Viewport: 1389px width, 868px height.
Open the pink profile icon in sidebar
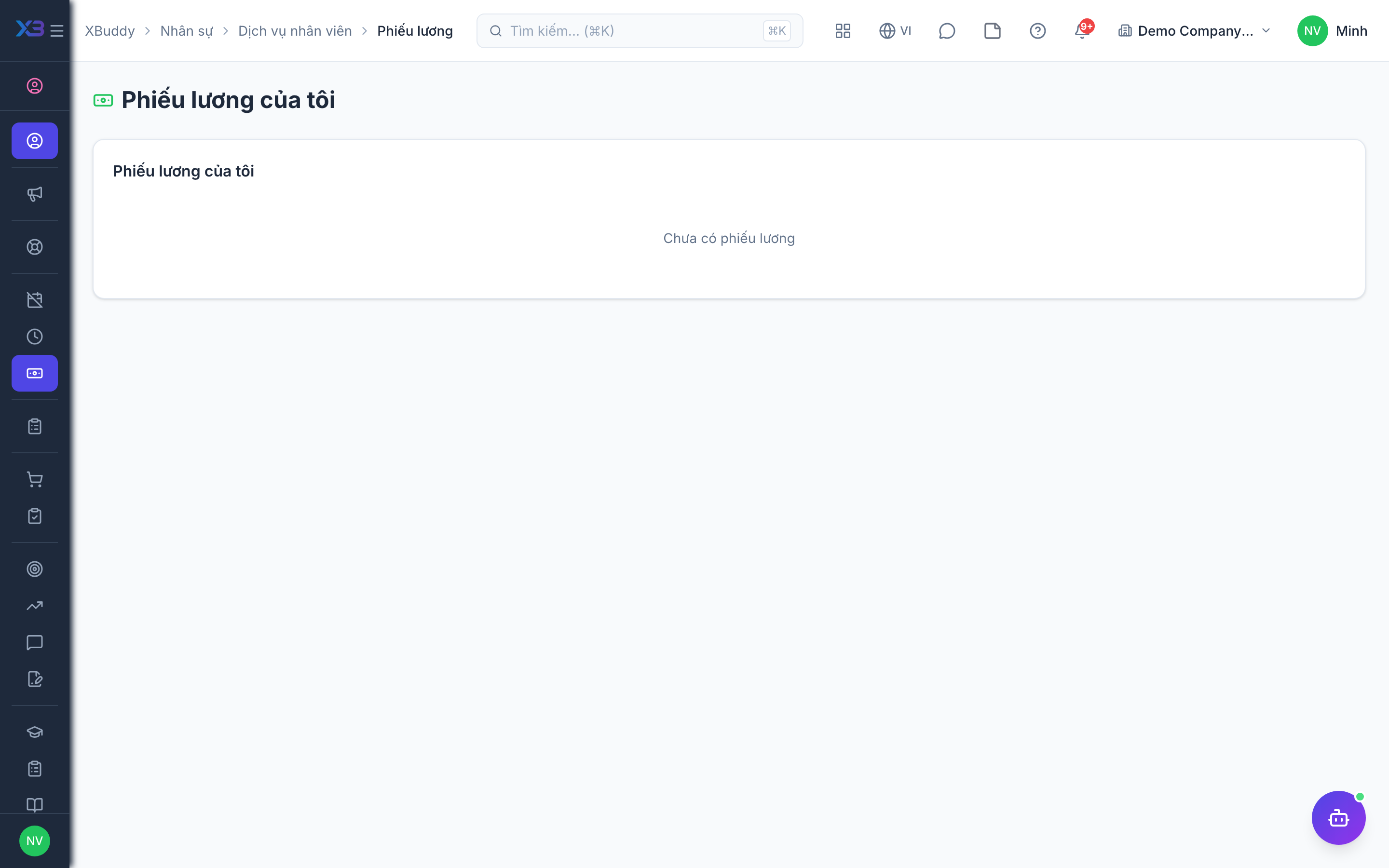point(34,86)
